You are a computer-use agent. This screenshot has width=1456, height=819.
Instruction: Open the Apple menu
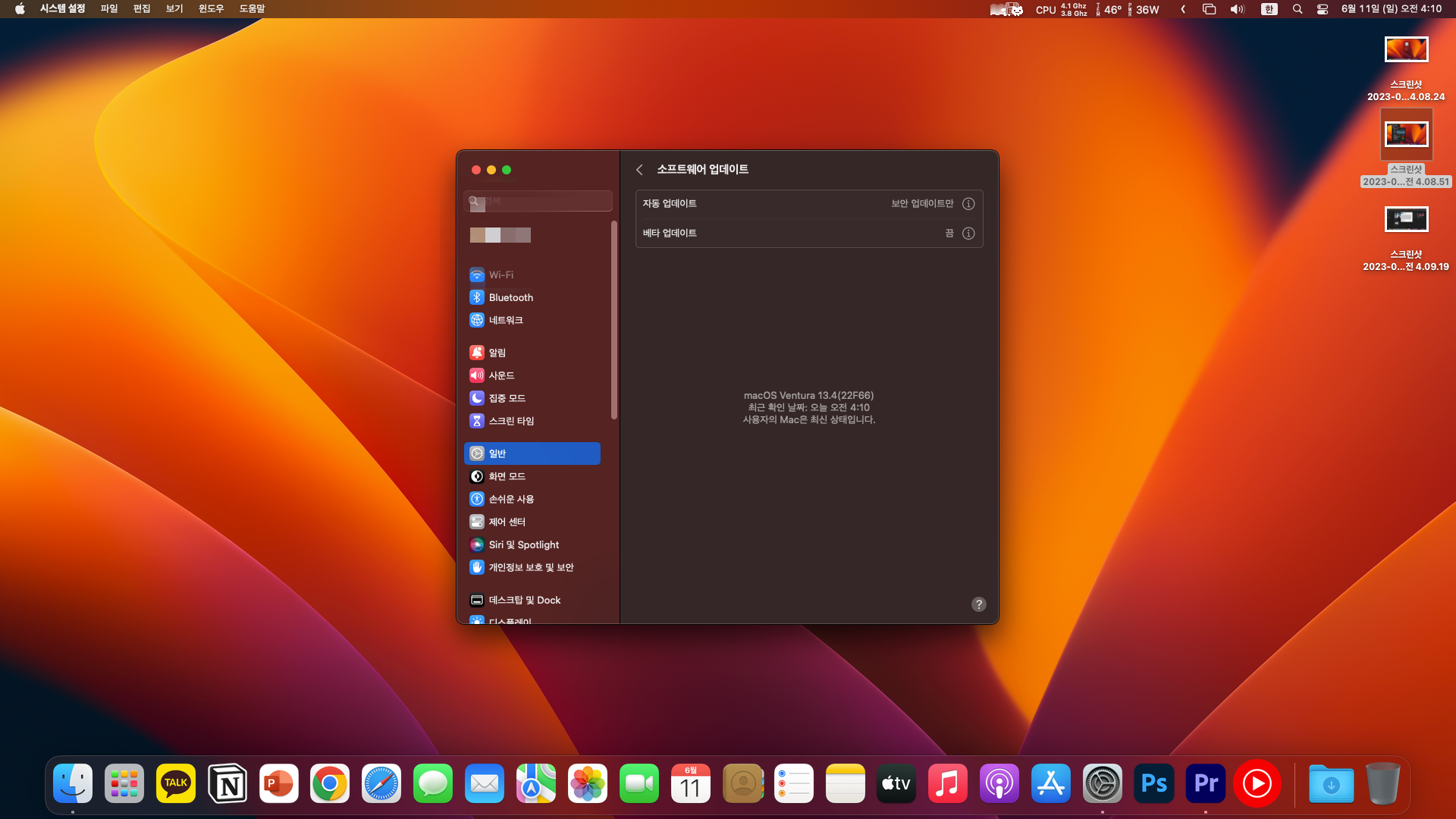click(x=20, y=9)
